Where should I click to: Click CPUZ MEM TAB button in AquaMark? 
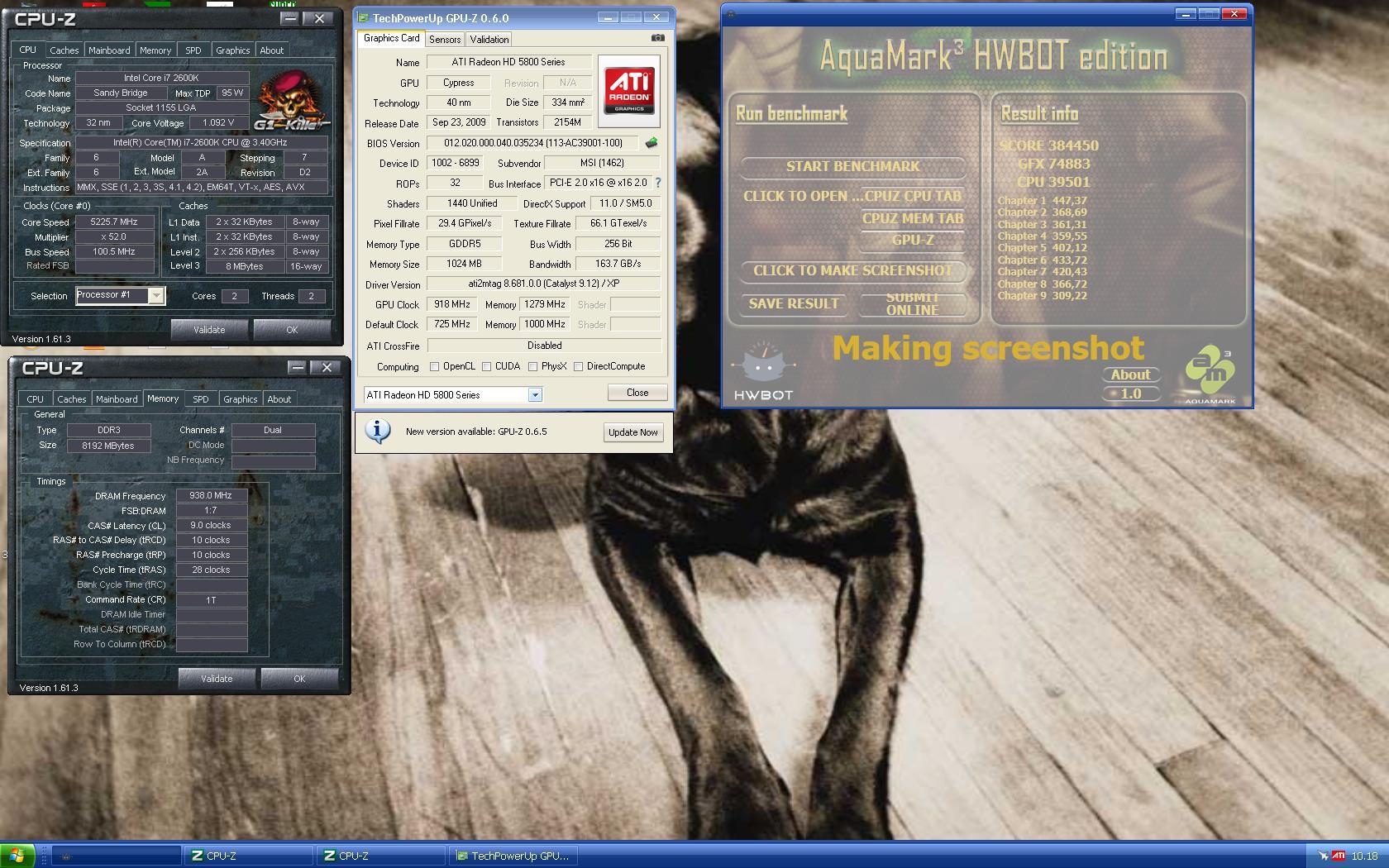[x=912, y=218]
